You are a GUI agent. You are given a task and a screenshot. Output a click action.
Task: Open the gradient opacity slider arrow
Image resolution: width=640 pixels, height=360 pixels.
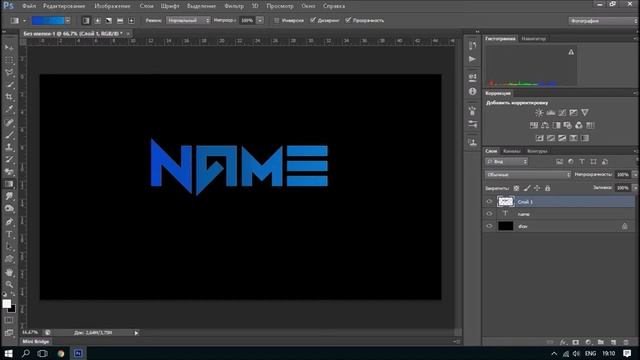click(x=260, y=20)
